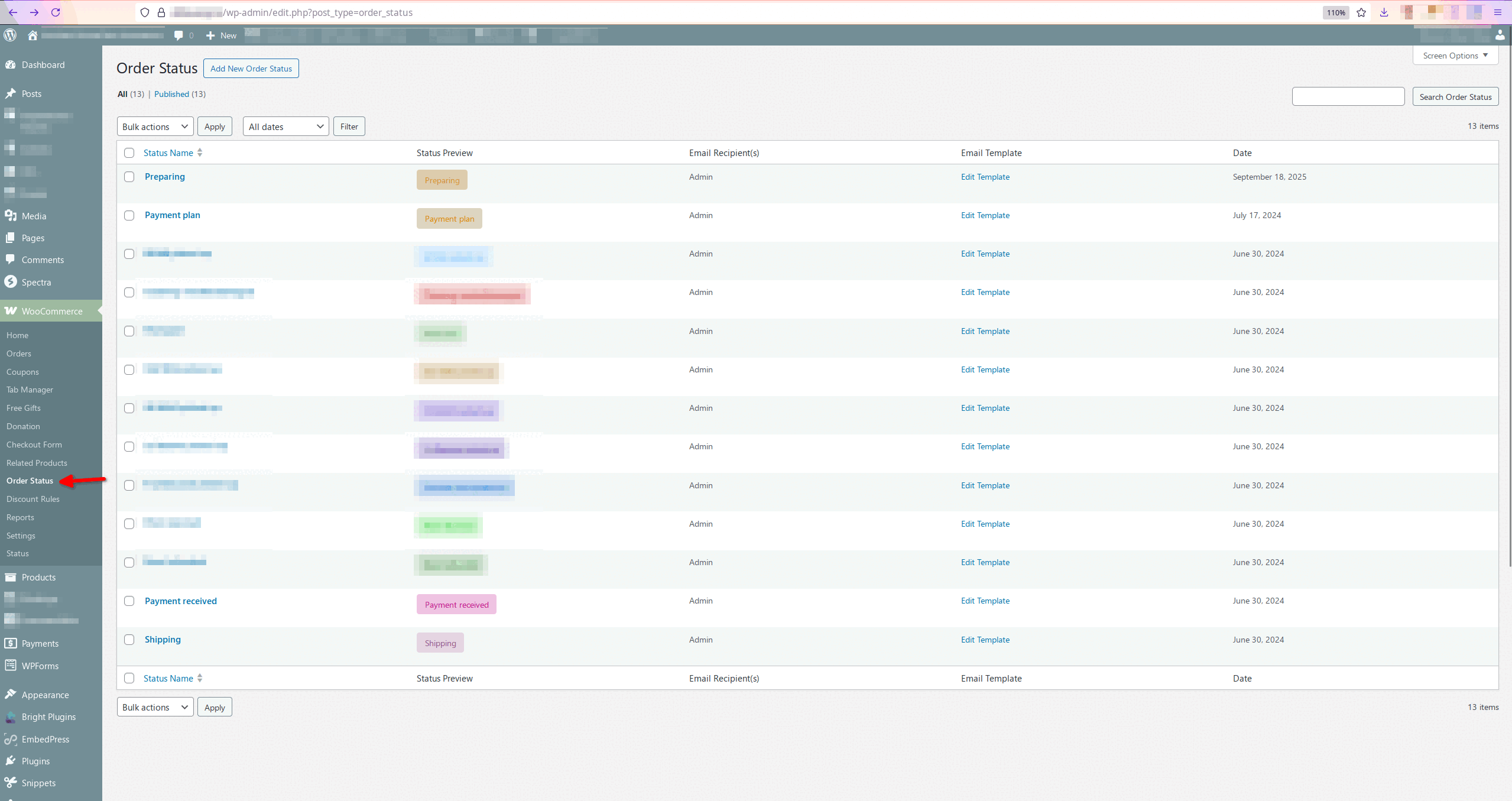Click the site security shield icon in address bar
Viewport: 1512px width, 801px height.
145,12
